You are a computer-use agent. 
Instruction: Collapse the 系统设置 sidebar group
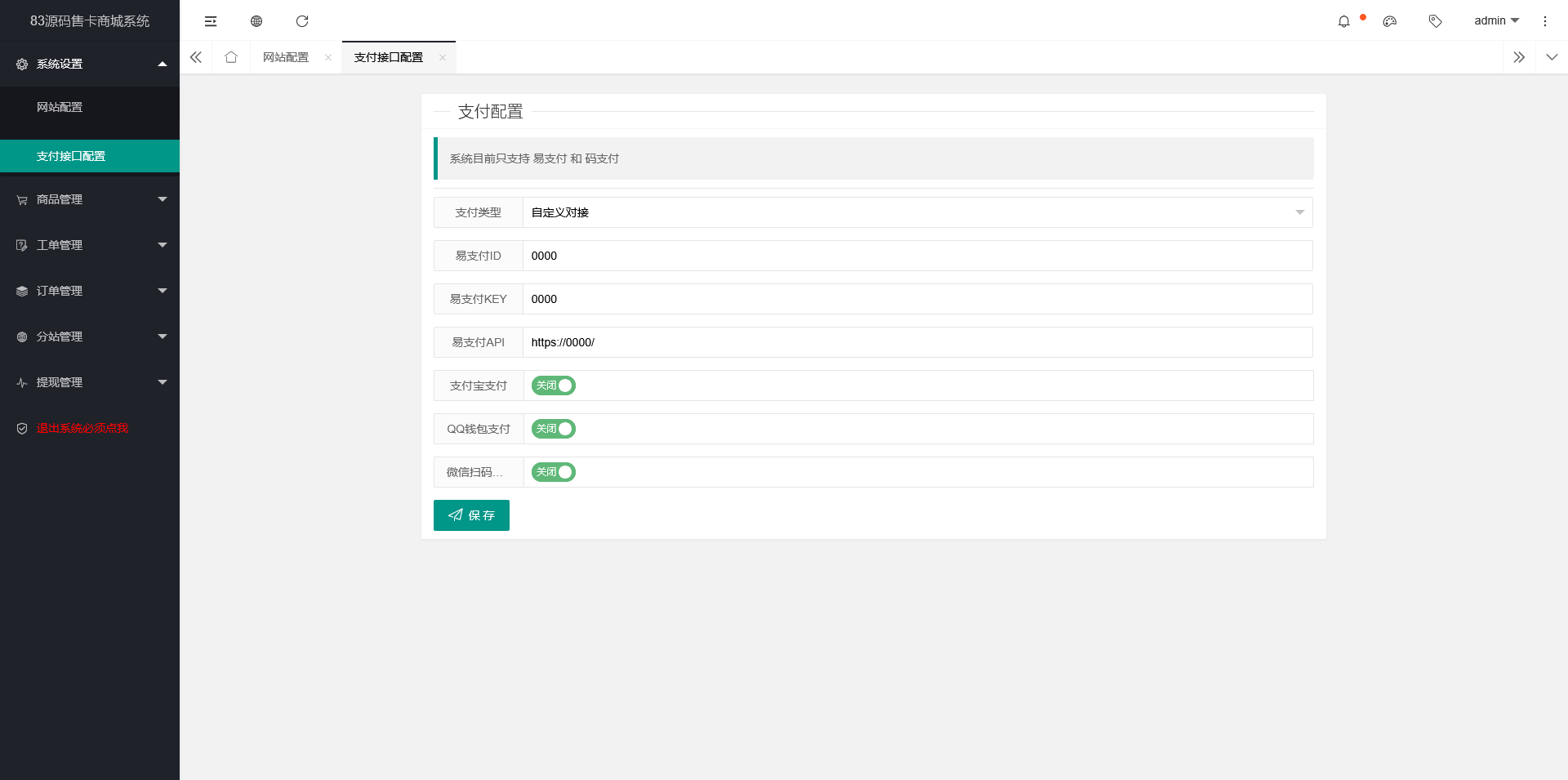pyautogui.click(x=90, y=64)
